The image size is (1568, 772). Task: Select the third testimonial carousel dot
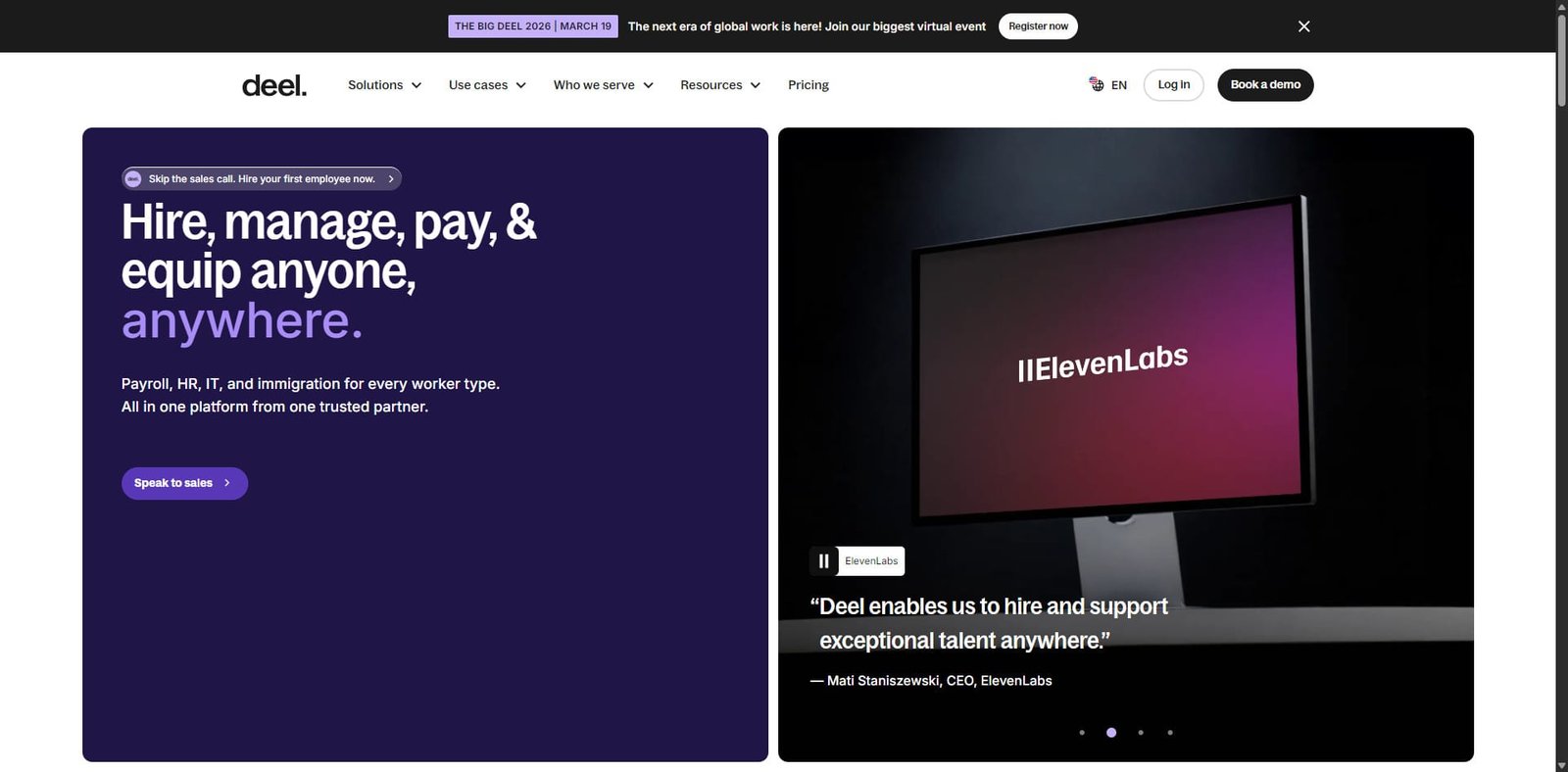point(1141,733)
